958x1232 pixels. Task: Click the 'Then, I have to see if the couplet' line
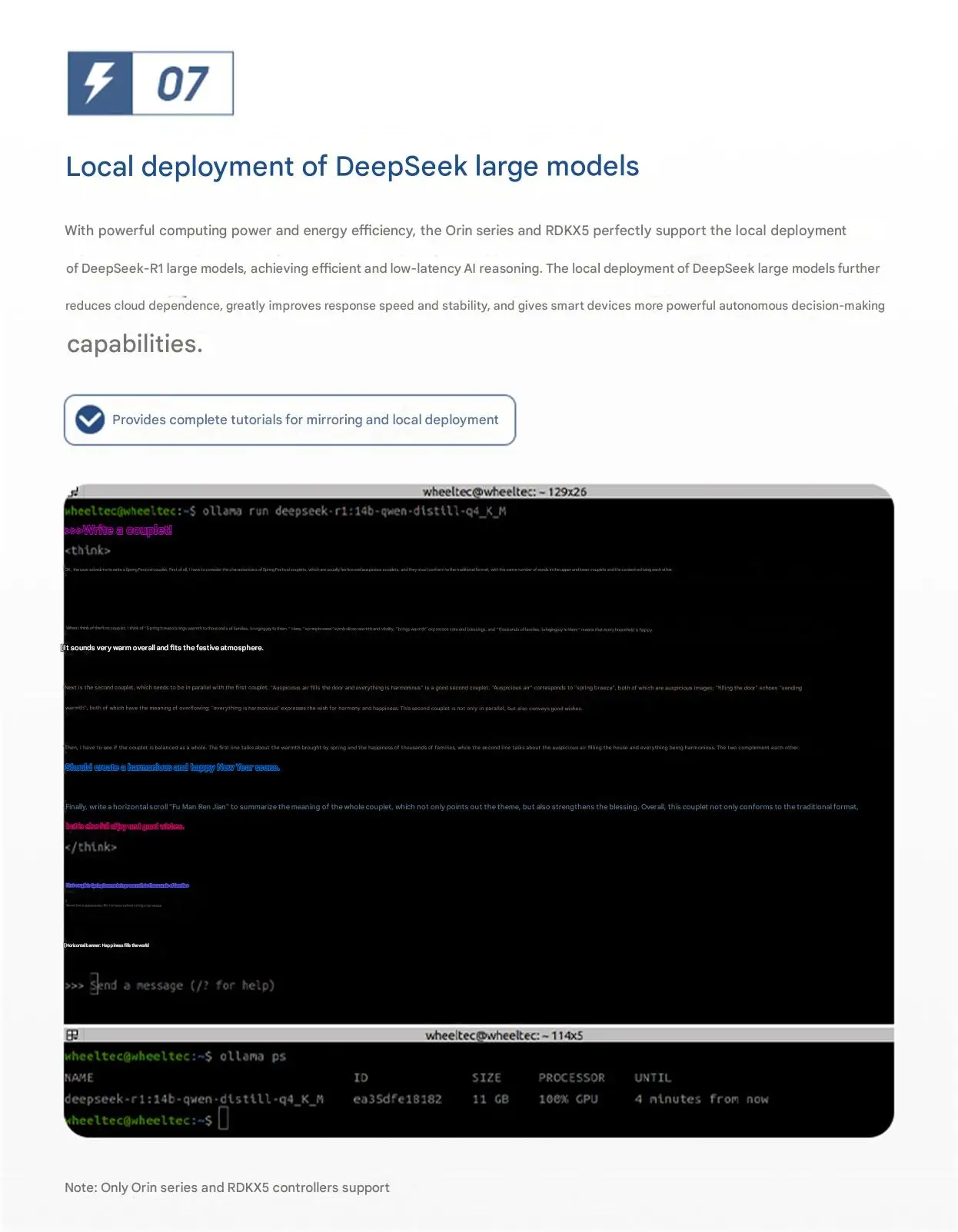click(432, 747)
